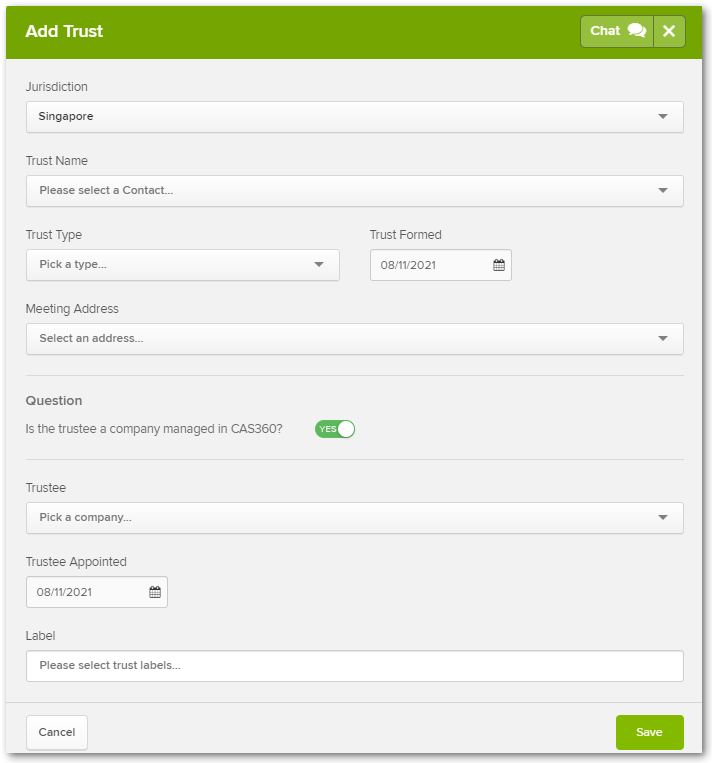Screen dimensions: 712x763
Task: Click the Cancel button
Action: point(57,732)
